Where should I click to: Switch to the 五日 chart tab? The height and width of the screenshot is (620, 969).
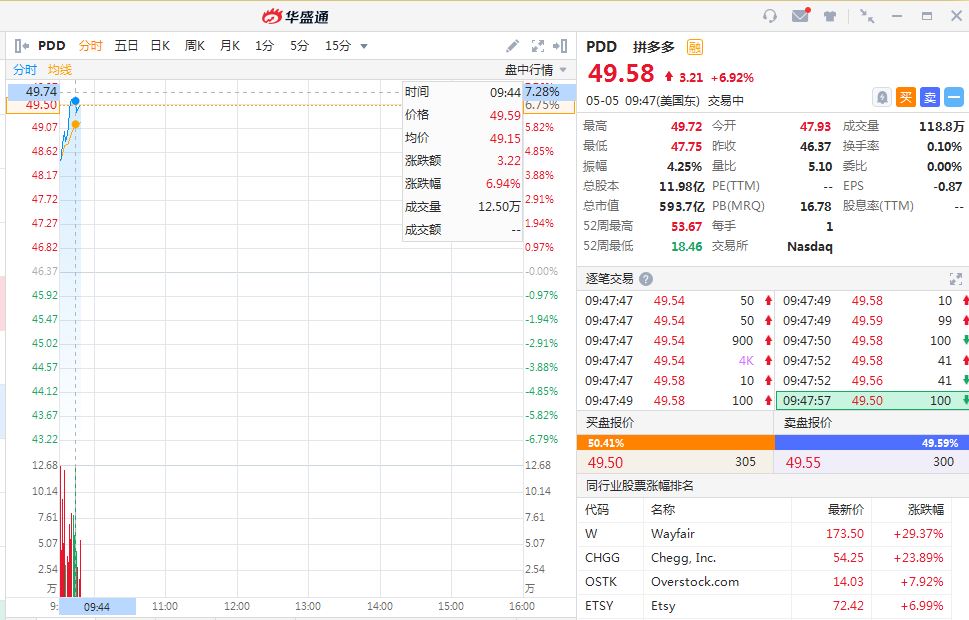126,46
